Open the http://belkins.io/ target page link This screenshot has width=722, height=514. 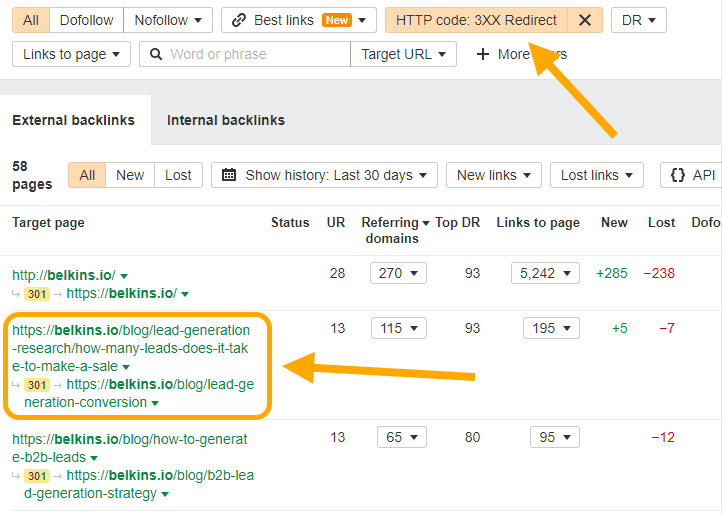coord(63,275)
